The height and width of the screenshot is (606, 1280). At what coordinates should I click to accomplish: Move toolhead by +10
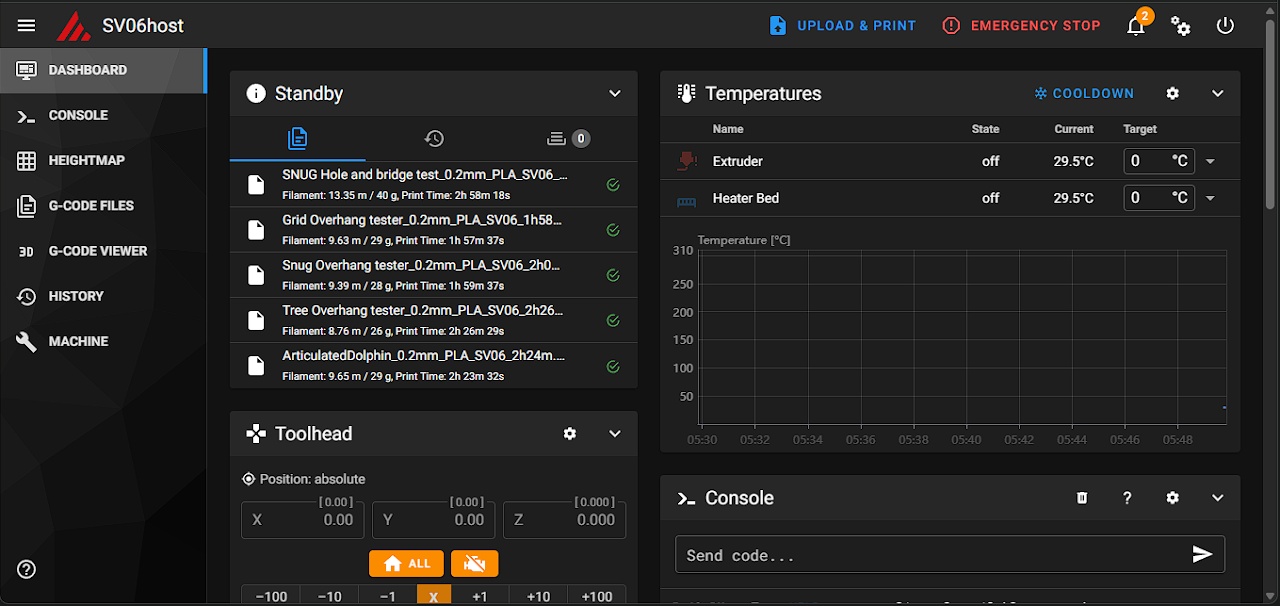coord(538,596)
